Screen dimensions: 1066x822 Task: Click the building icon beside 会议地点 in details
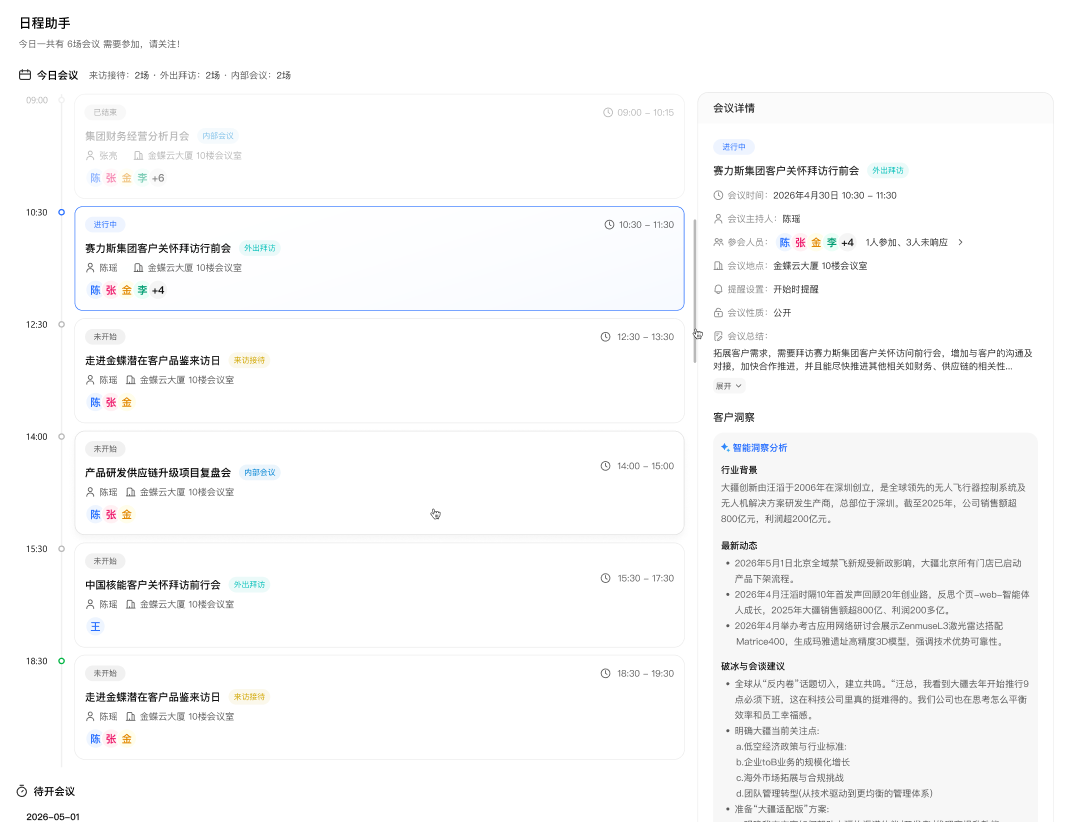(718, 265)
